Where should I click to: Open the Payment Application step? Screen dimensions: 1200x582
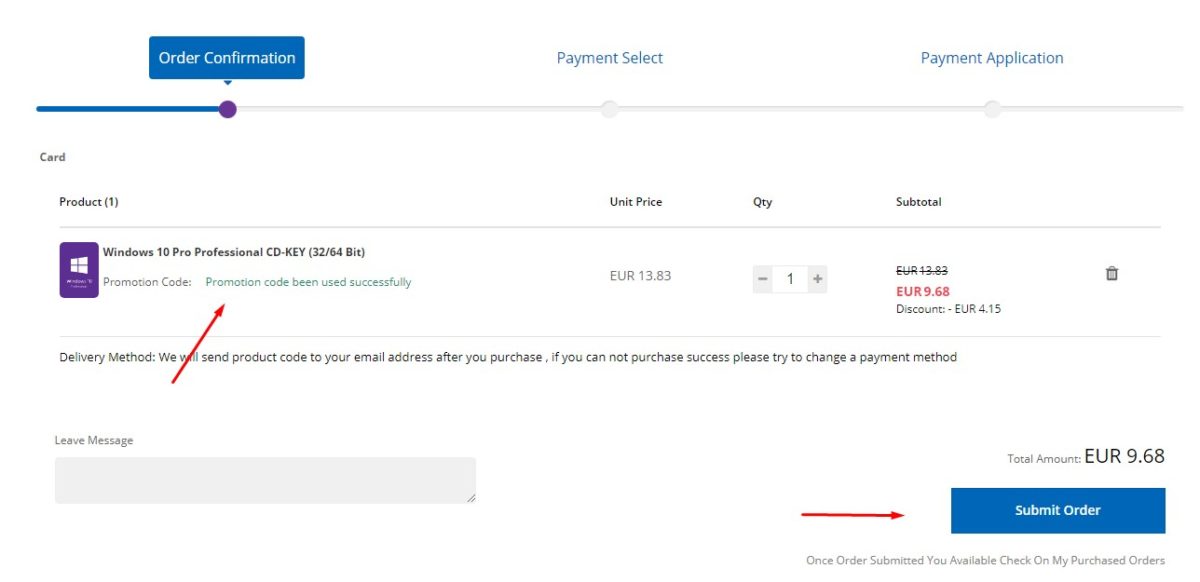991,58
